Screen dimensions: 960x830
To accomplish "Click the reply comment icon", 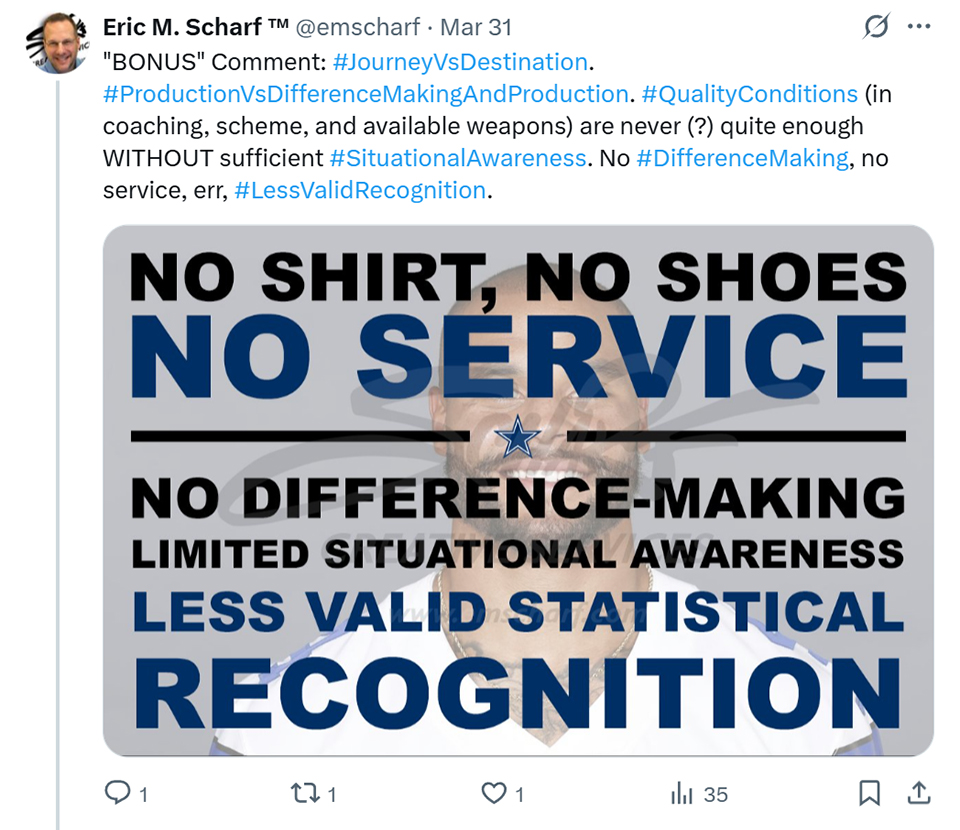I will tap(118, 793).
